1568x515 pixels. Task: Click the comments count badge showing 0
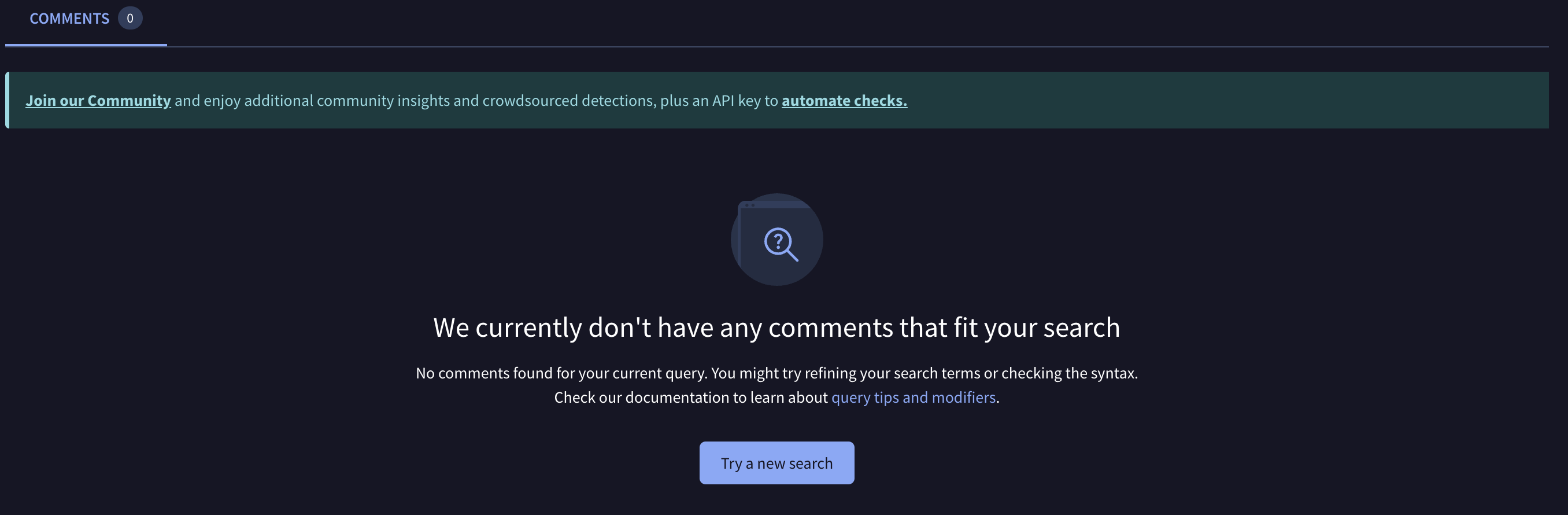tap(130, 19)
